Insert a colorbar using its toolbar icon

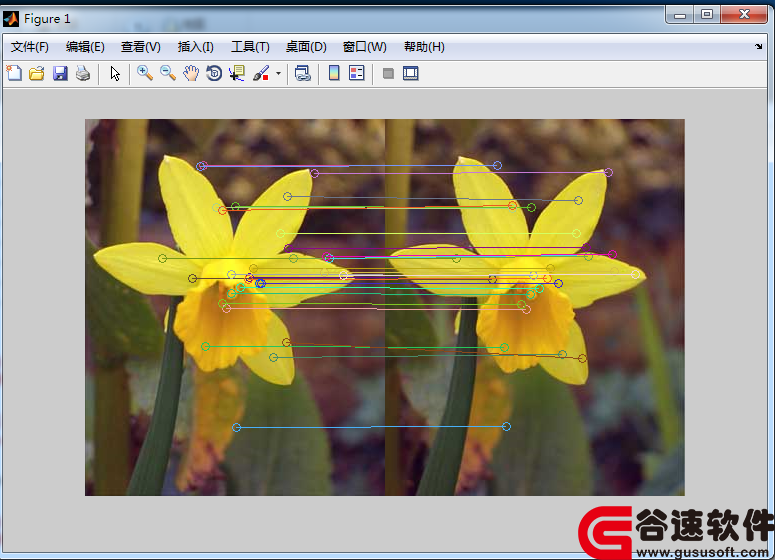click(x=334, y=73)
